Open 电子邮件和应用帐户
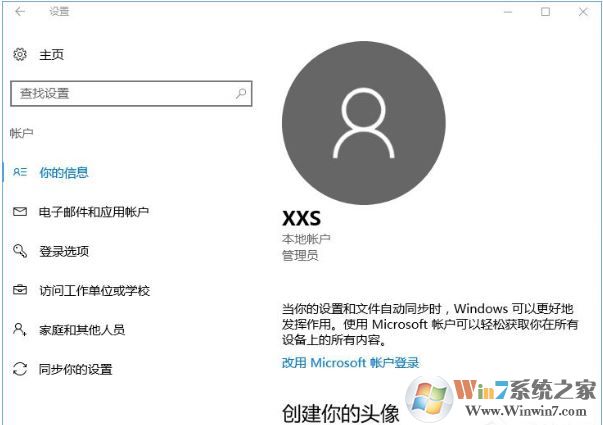603x425 pixels. (94, 212)
